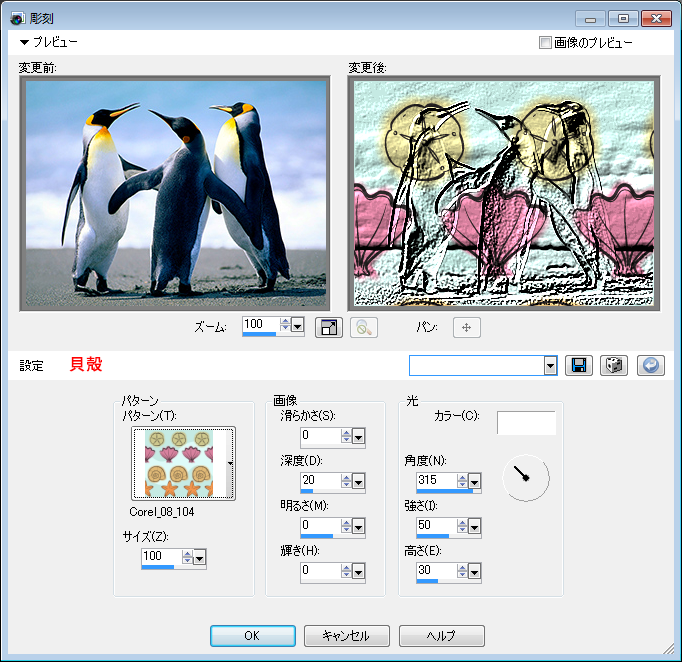Open the settings preset dropdown
Image resolution: width=682 pixels, height=662 pixels.
pos(550,366)
